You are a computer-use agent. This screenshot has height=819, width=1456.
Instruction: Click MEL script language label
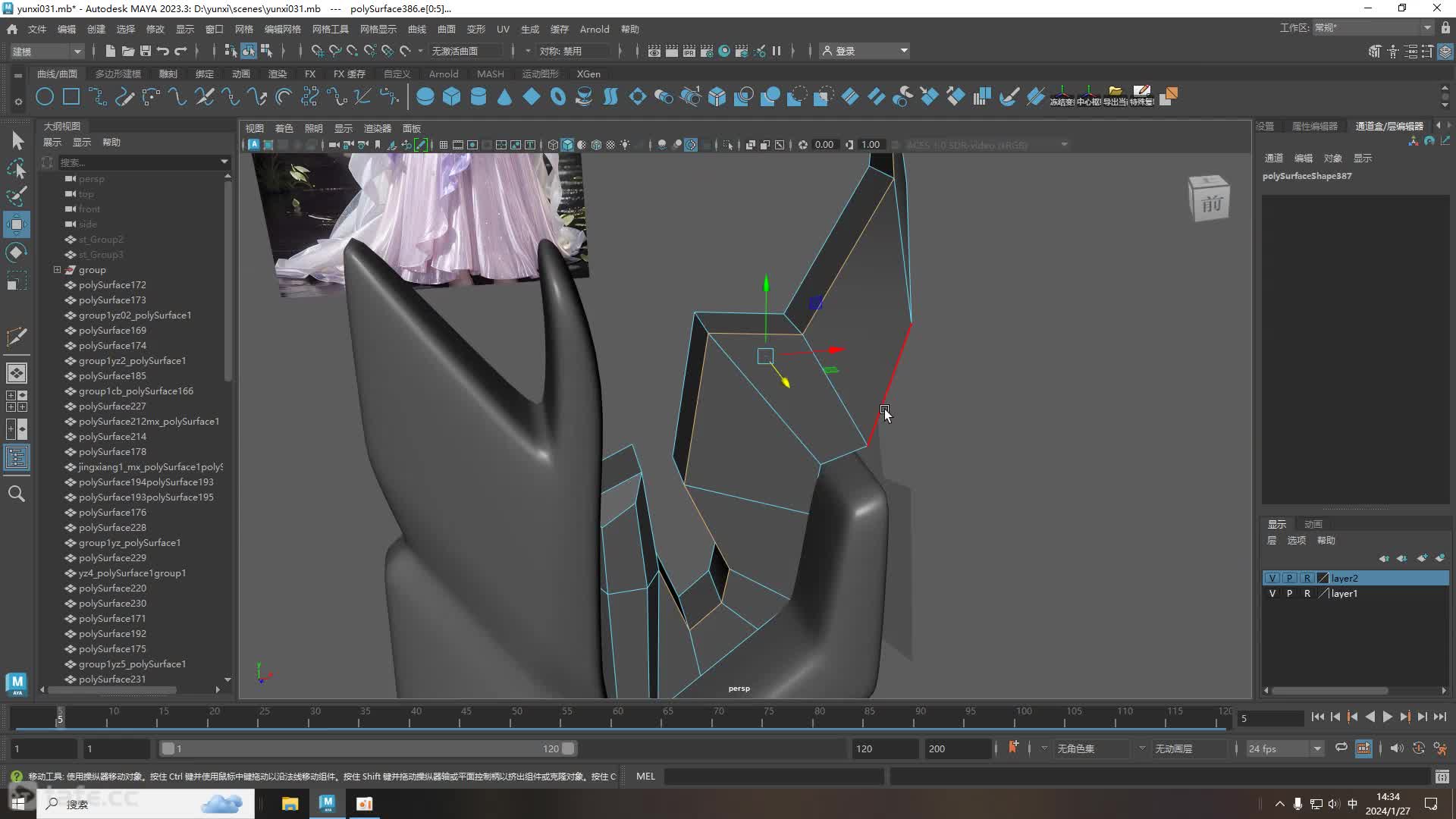[x=645, y=777]
